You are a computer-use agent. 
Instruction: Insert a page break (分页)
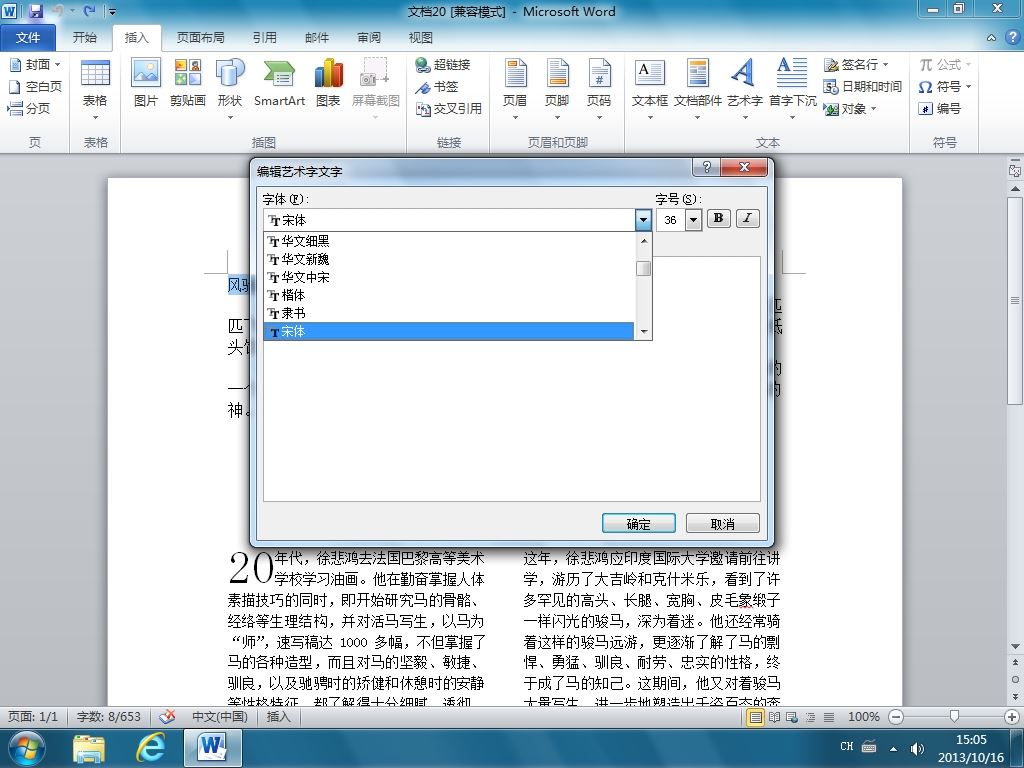(x=29, y=108)
